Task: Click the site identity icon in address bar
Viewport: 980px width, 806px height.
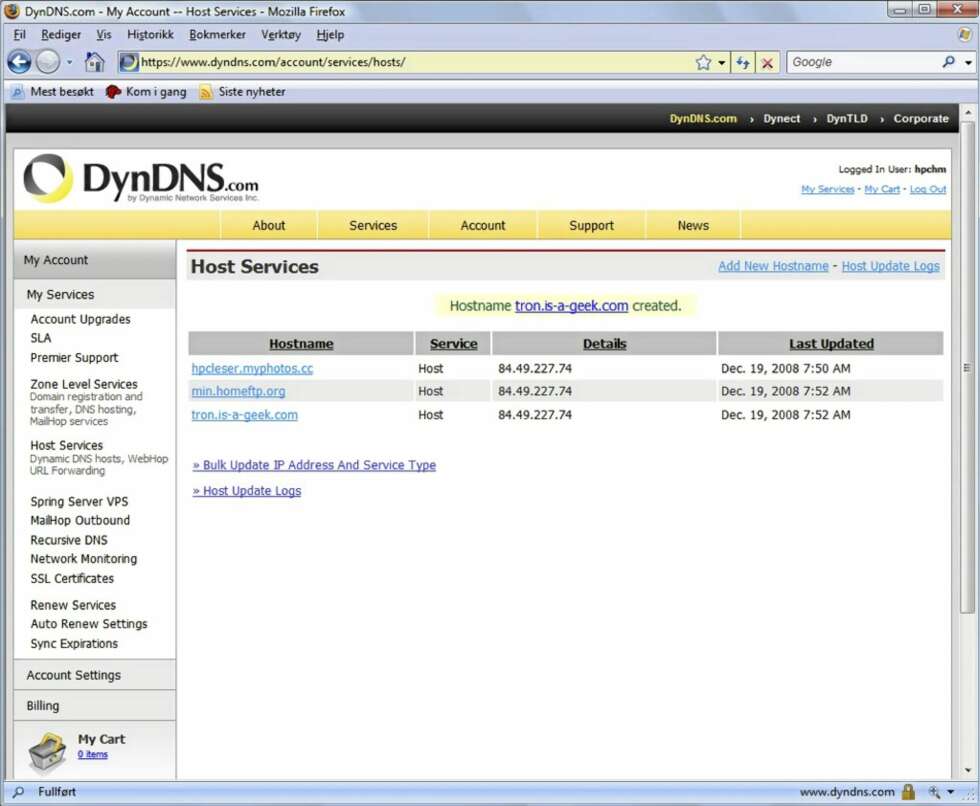Action: point(129,62)
